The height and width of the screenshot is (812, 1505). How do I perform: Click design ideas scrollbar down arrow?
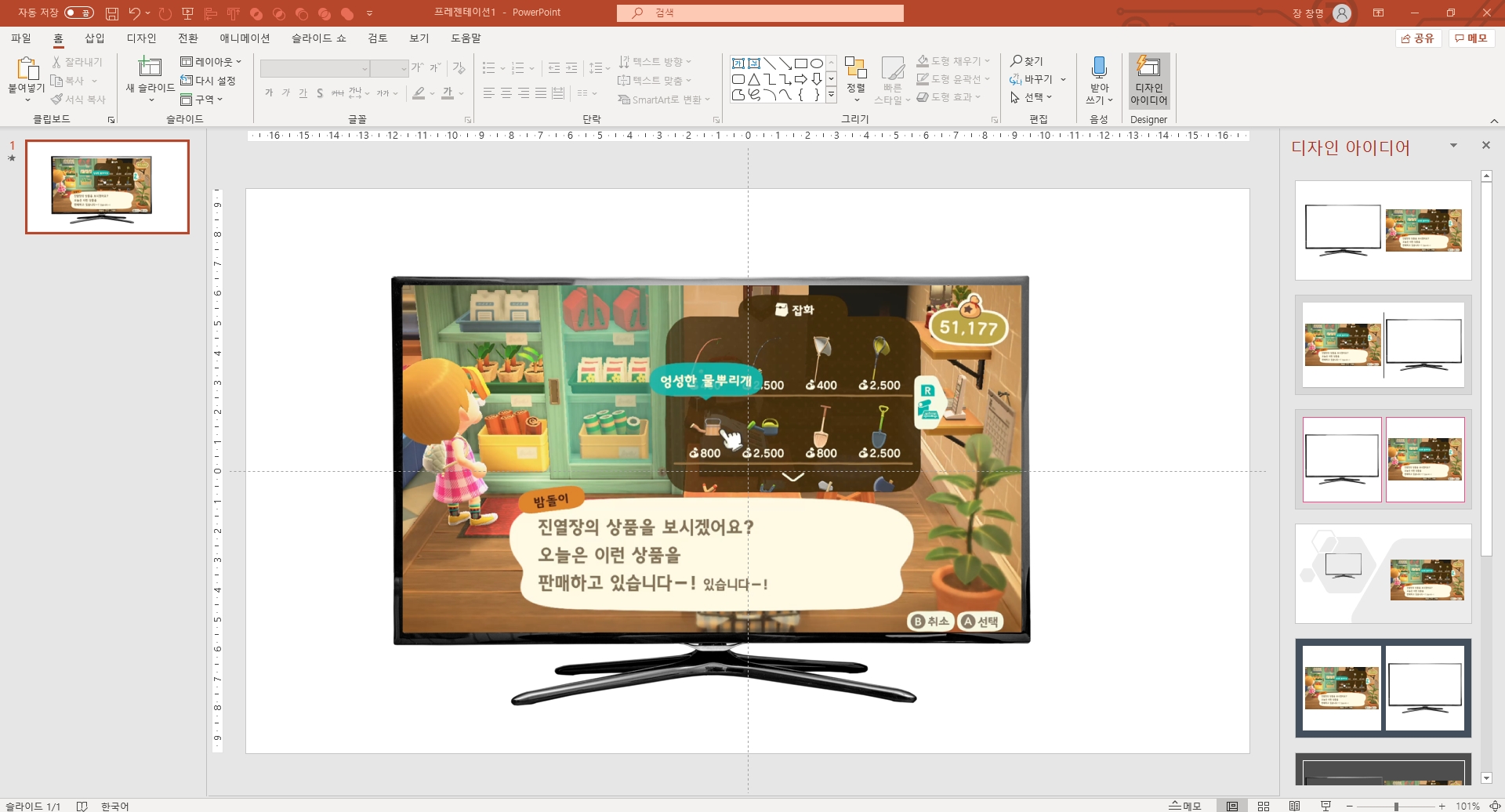pos(1486,778)
